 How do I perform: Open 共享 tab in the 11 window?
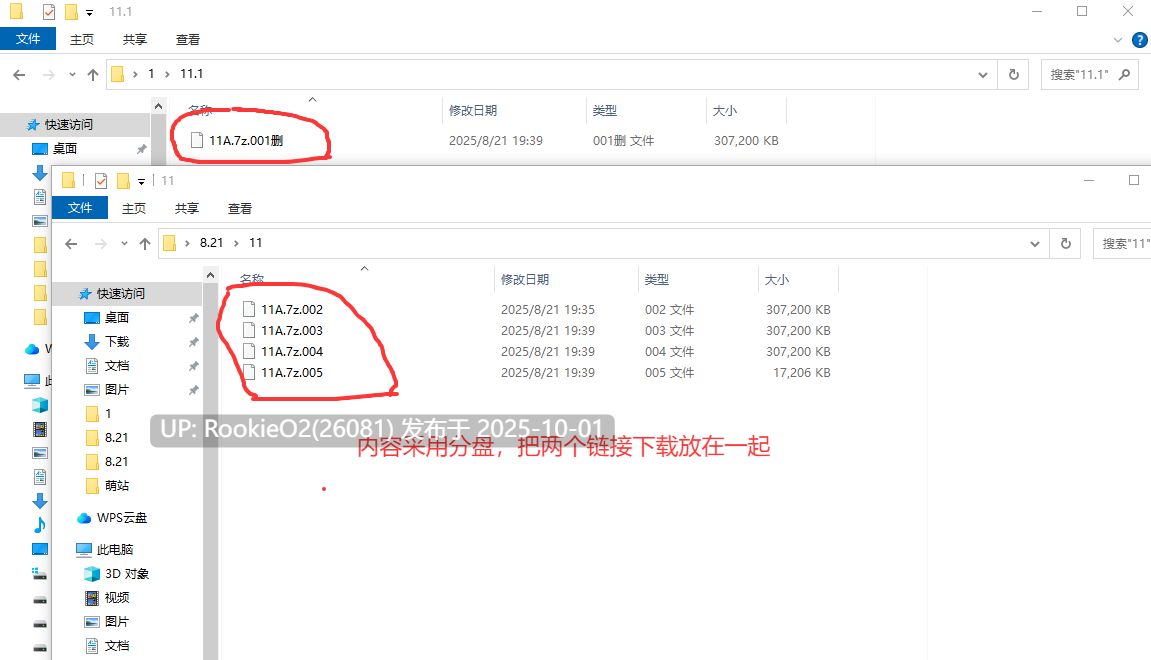point(186,208)
